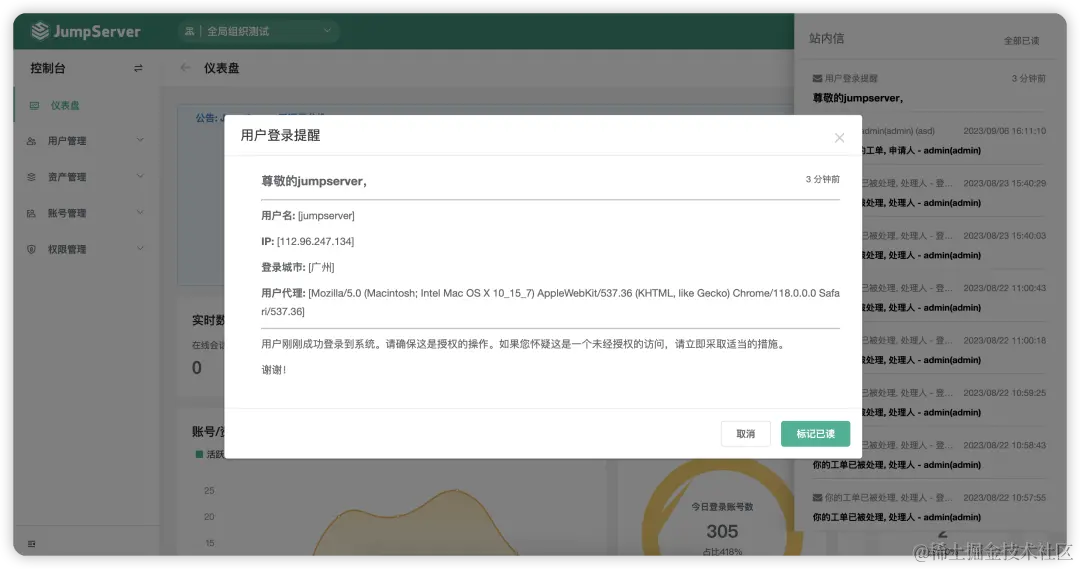Click the 用户名 value [jumpserver]
The image size is (1080, 569).
tap(326, 216)
